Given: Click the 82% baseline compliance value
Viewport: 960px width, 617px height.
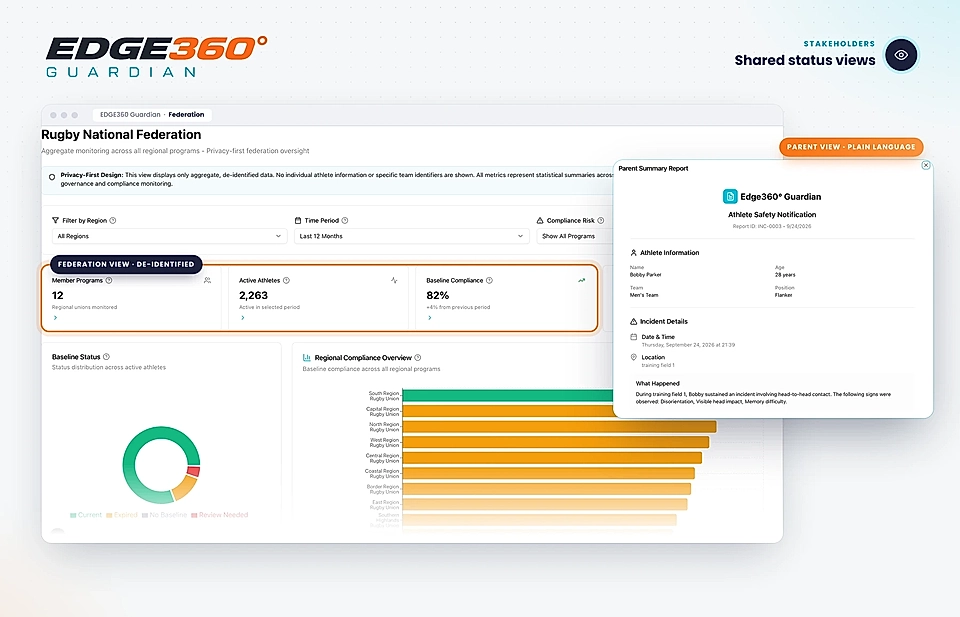Looking at the screenshot, I should pyautogui.click(x=438, y=295).
